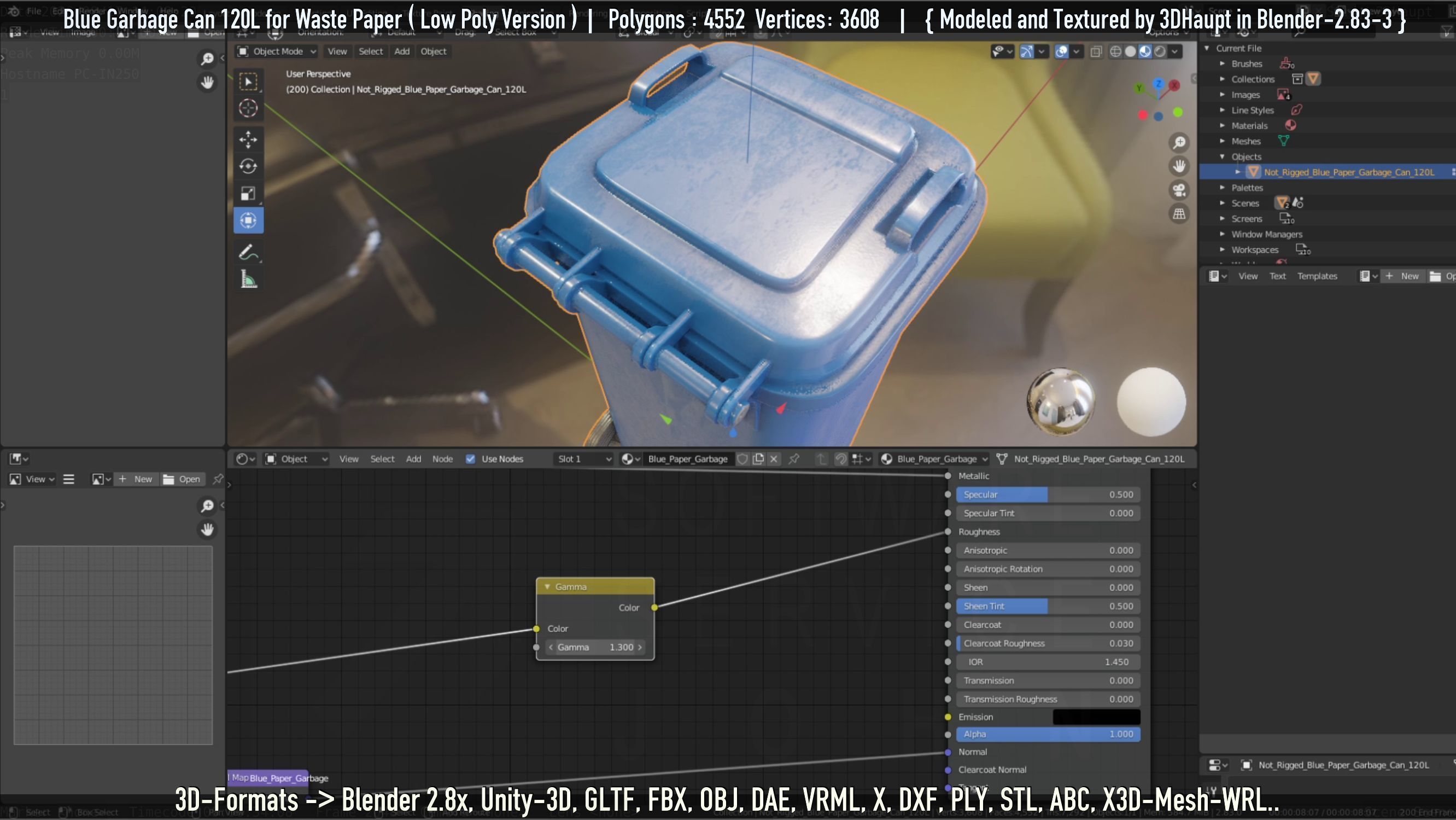Open the shading options dropdown arrow
The width and height of the screenshot is (1456, 820).
pyautogui.click(x=1175, y=51)
